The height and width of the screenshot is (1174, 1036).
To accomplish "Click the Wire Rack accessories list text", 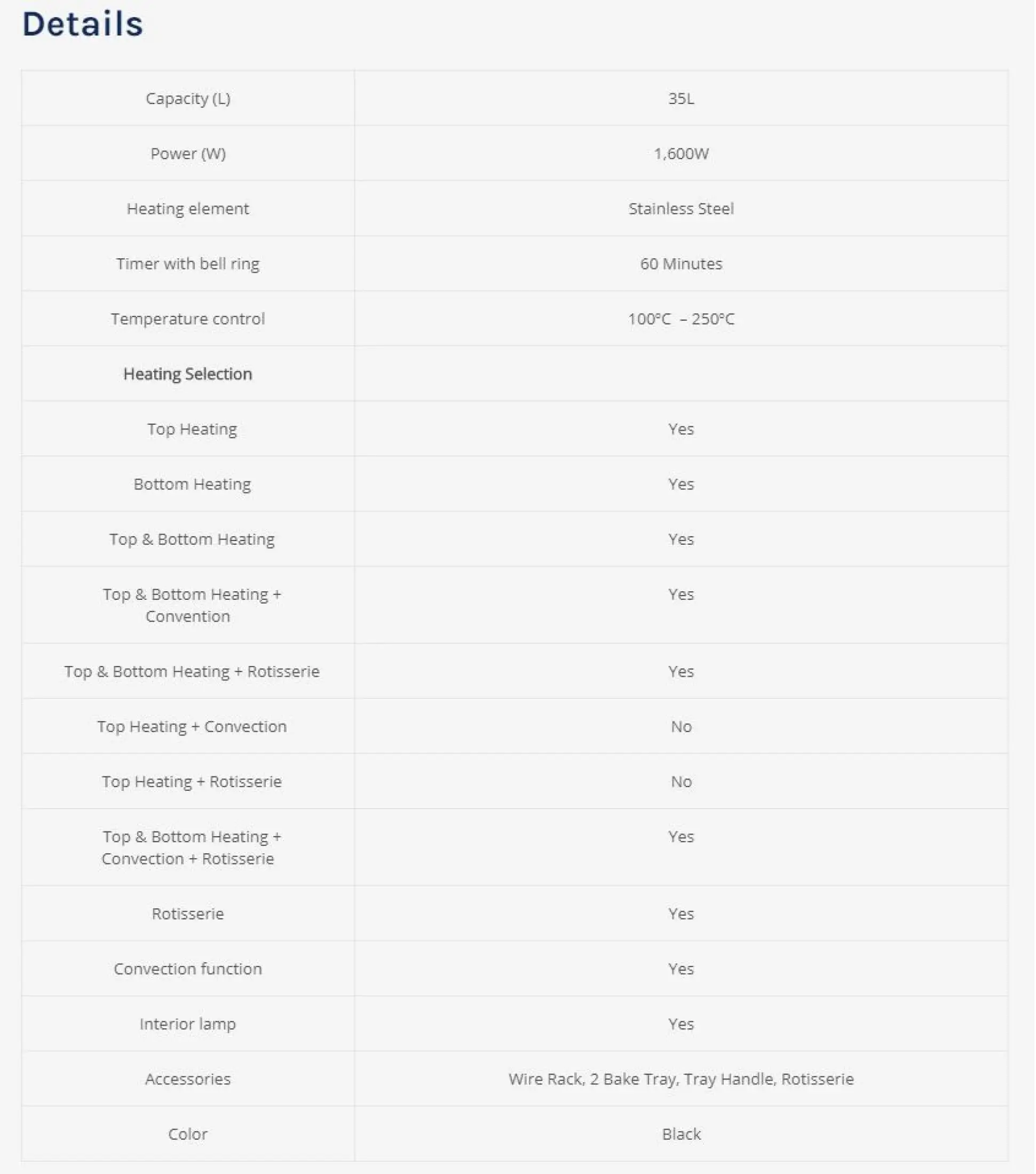I will [x=682, y=1080].
